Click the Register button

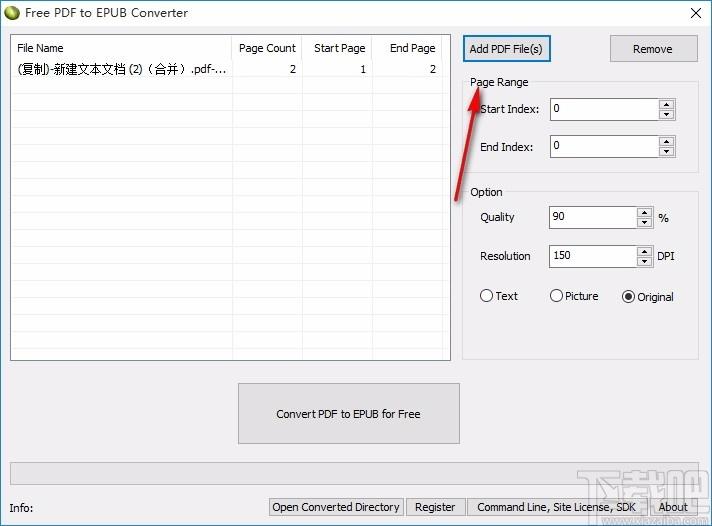(x=435, y=507)
